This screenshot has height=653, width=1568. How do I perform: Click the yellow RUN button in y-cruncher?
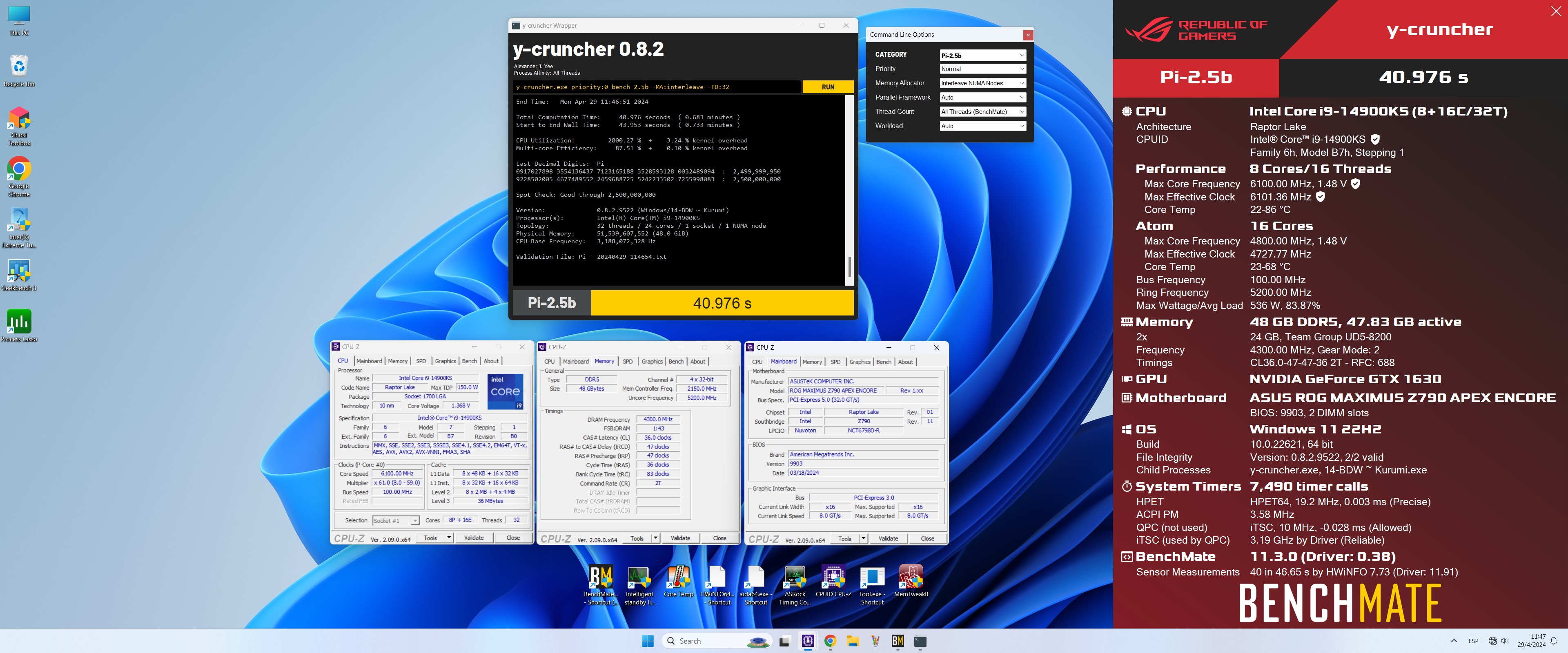click(828, 87)
